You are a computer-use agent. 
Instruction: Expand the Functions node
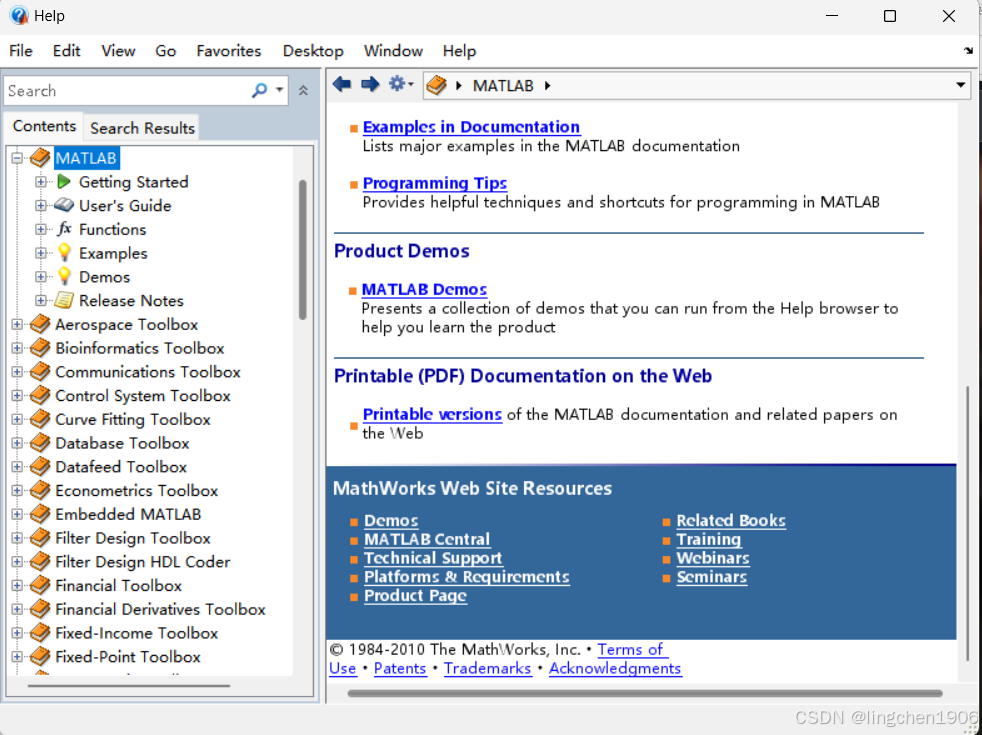(x=41, y=229)
